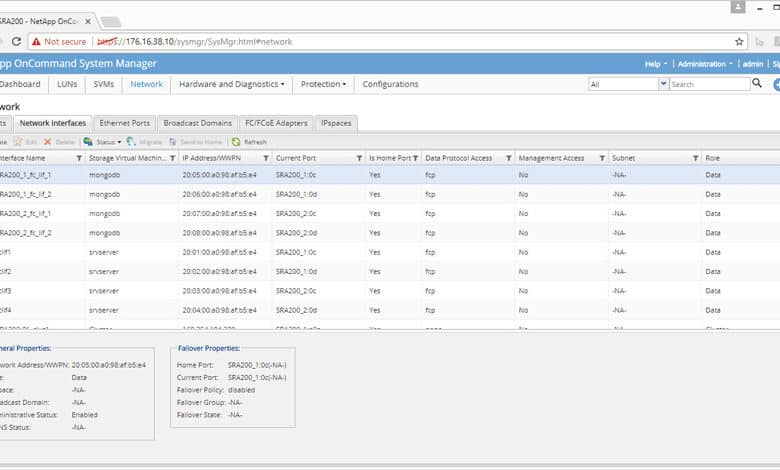Expand the Protection menu

323,84
